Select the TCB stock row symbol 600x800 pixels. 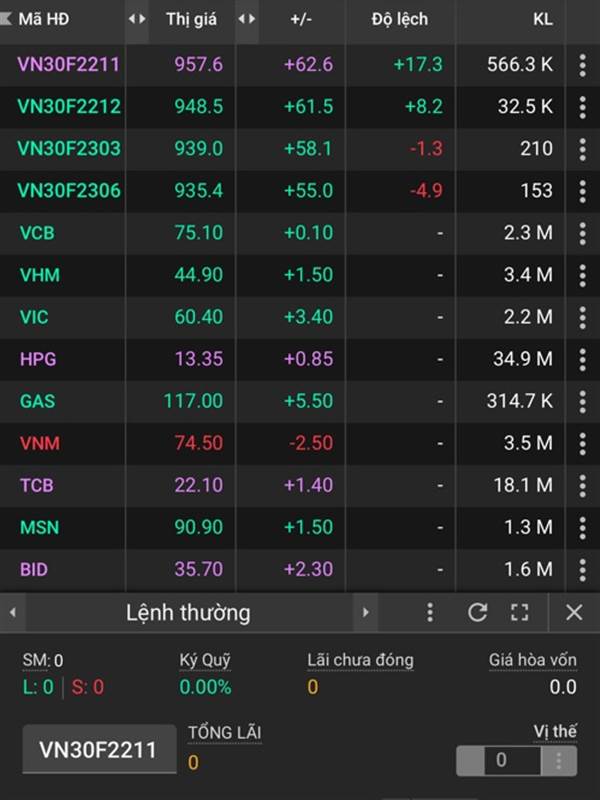click(37, 485)
